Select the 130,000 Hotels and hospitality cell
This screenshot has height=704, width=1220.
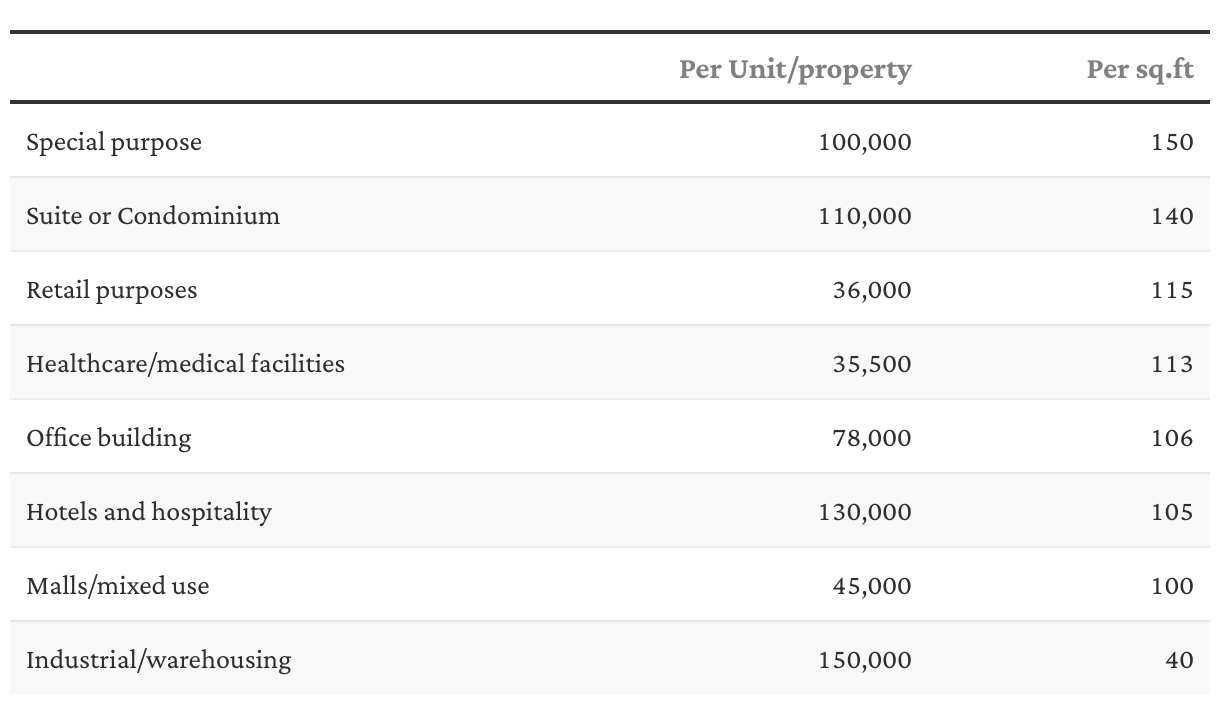click(865, 512)
